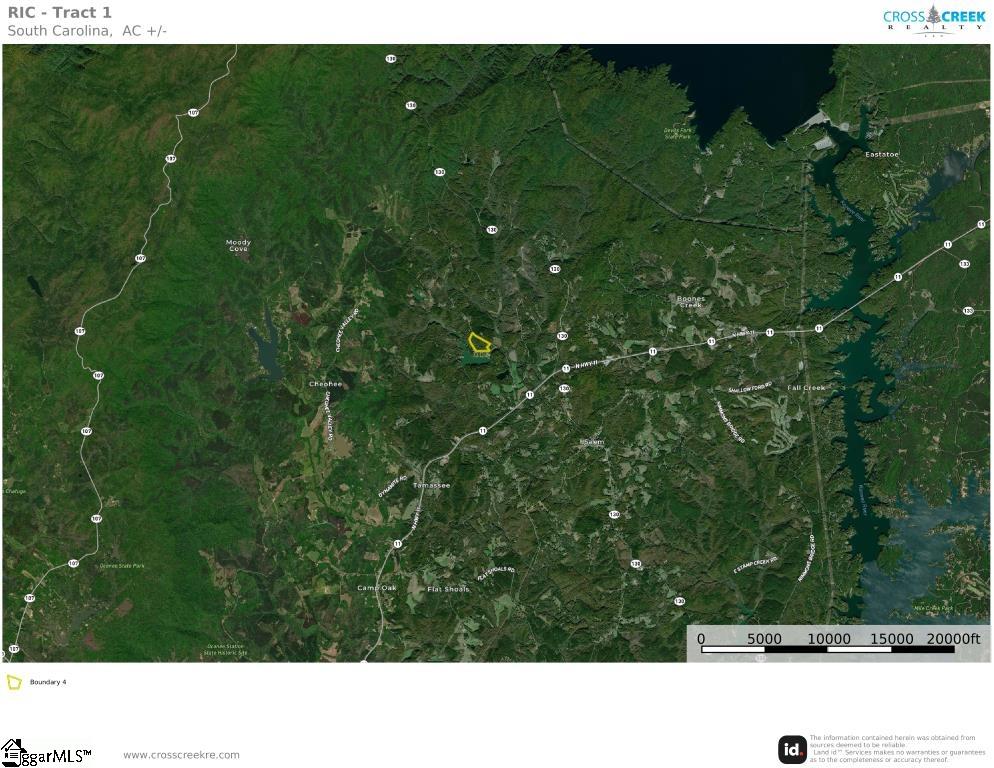
Task: Select the Salem town label
Action: coord(593,441)
